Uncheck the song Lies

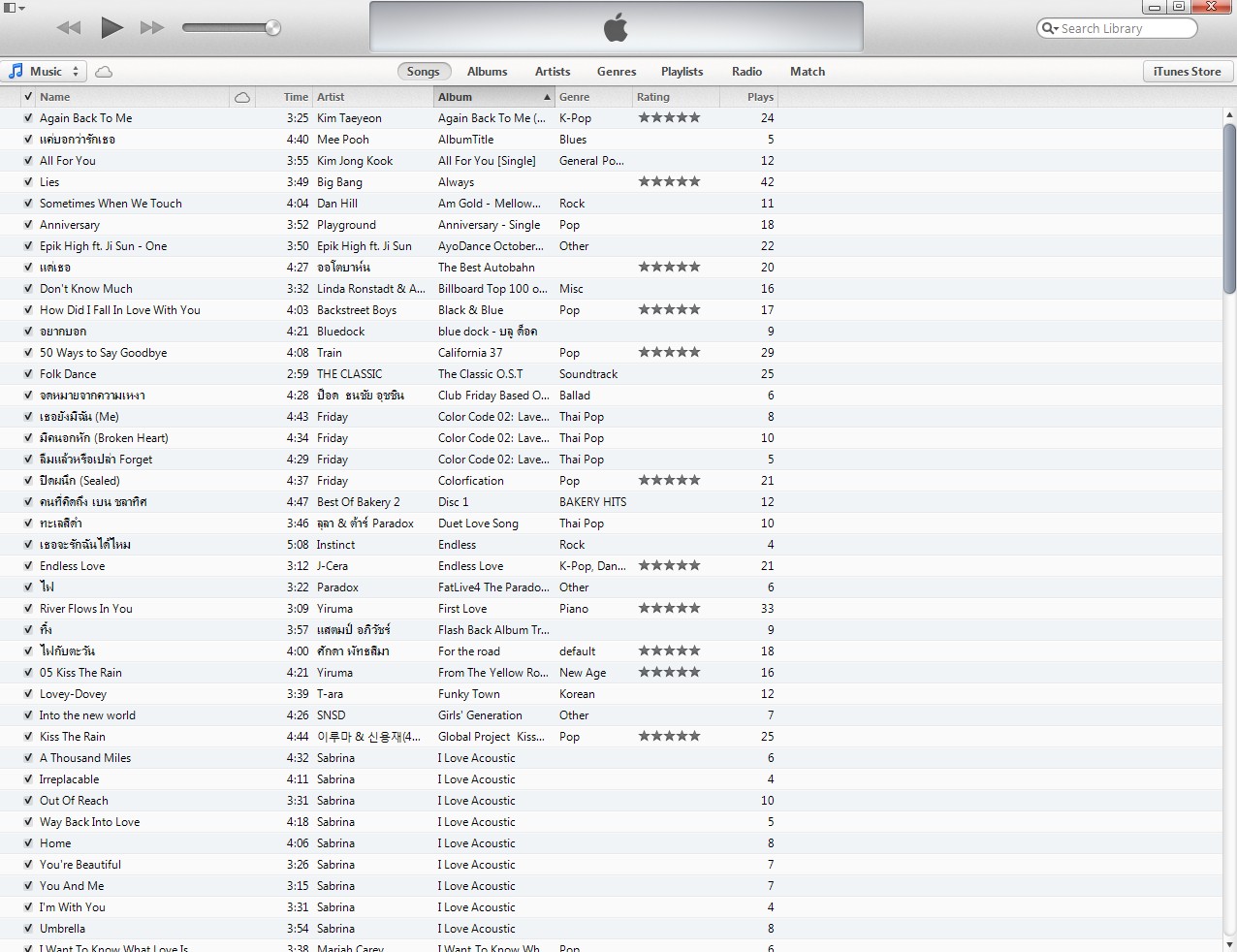tap(28, 182)
